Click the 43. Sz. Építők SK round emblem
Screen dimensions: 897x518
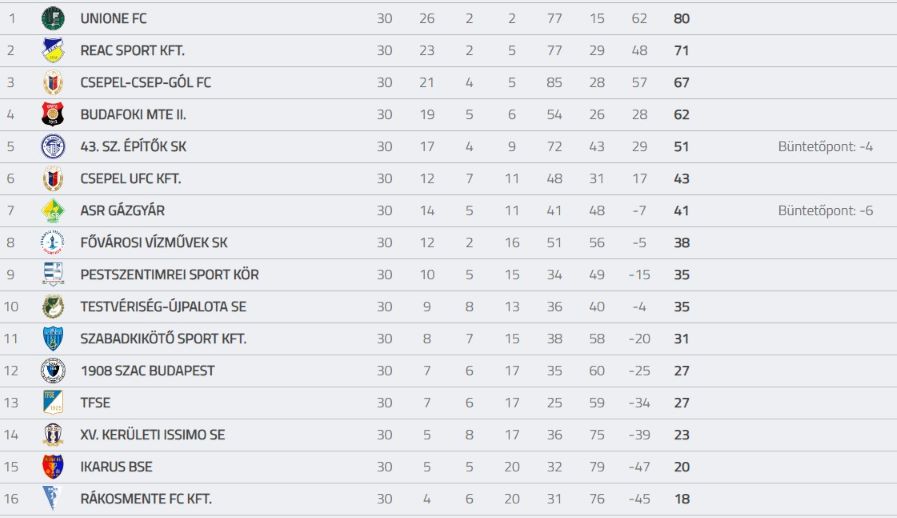coord(53,147)
